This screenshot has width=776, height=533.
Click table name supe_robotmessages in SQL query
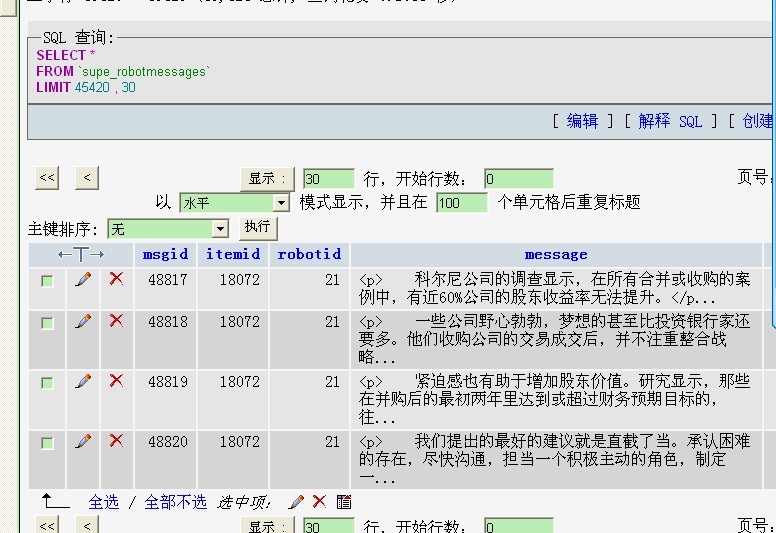click(x=144, y=72)
